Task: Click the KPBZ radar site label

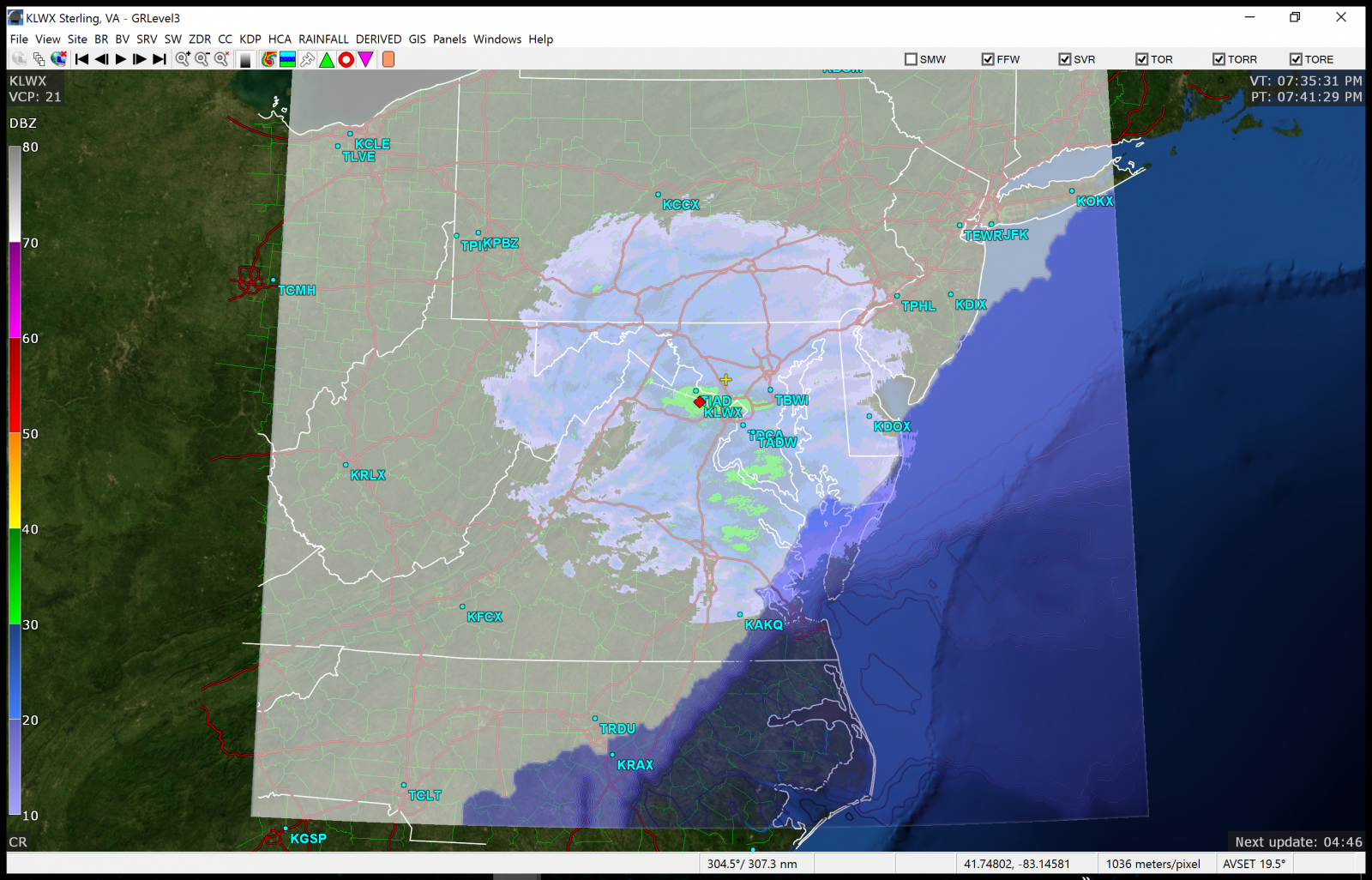Action: coord(501,244)
